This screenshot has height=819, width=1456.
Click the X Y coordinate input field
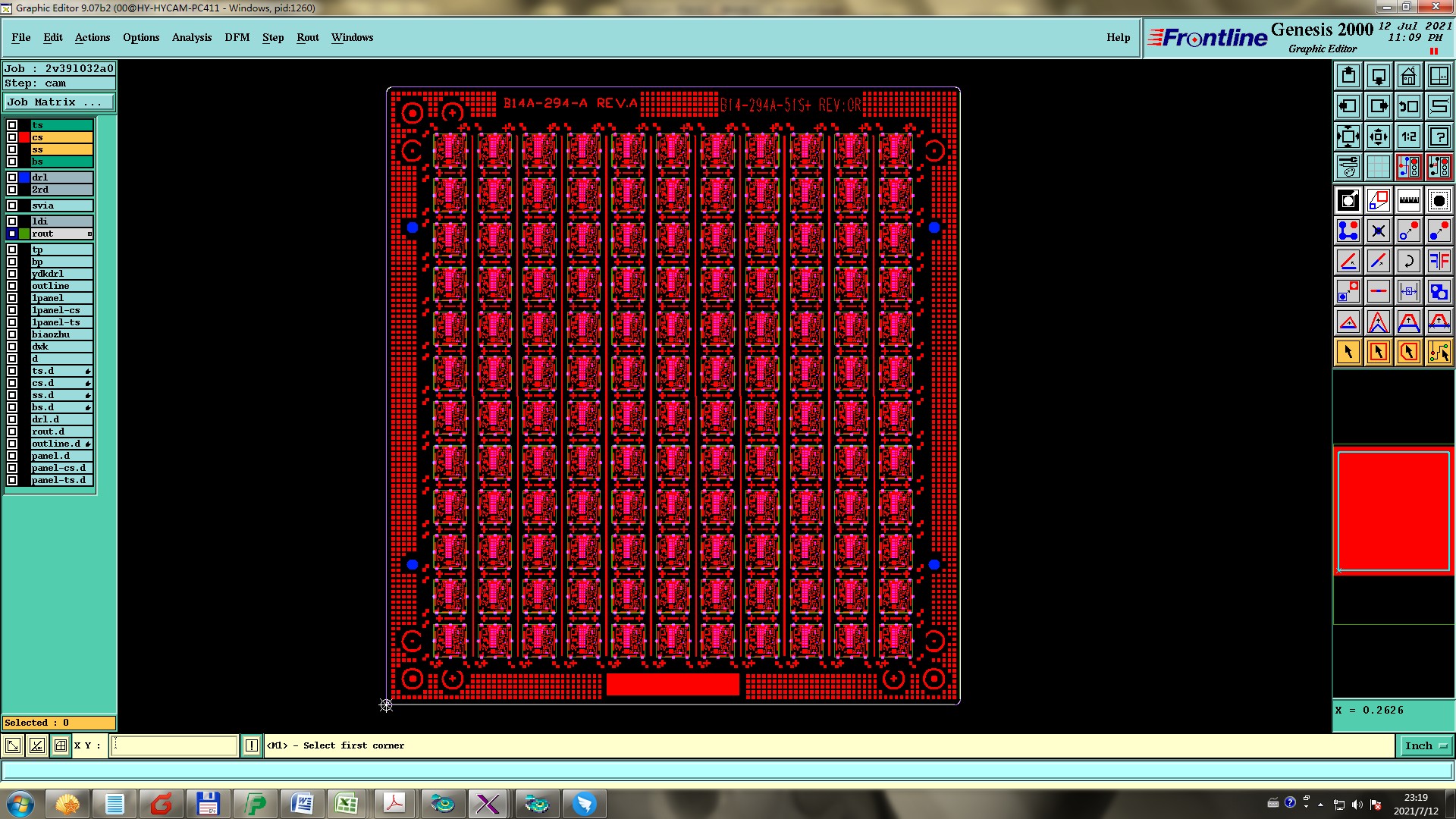[174, 745]
